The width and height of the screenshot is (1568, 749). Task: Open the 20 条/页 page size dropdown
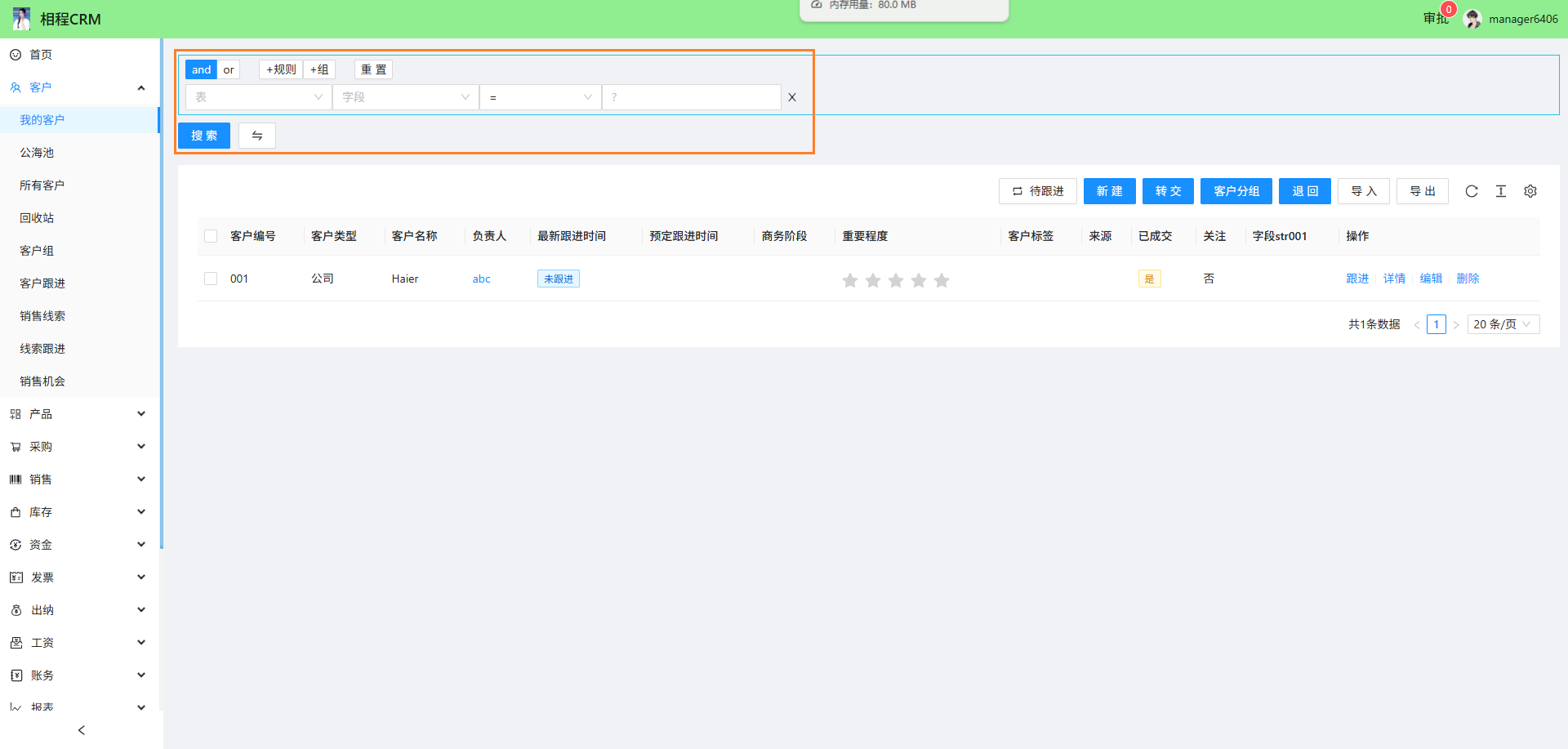coord(1503,324)
